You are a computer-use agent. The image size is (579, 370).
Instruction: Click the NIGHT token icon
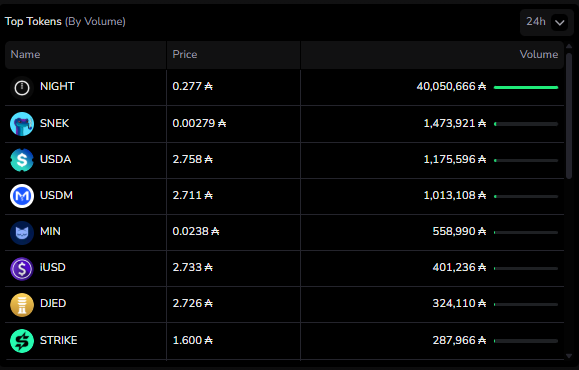coord(22,88)
